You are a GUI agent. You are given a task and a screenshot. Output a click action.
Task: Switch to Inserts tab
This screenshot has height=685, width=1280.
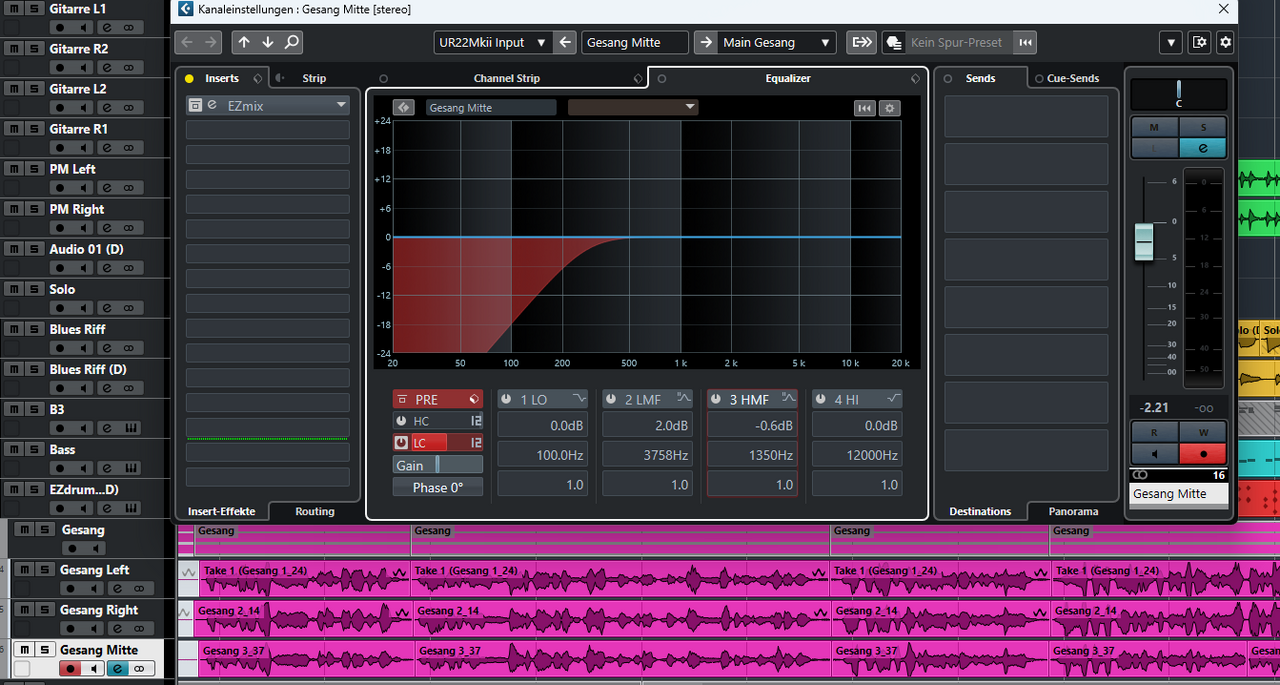221,78
